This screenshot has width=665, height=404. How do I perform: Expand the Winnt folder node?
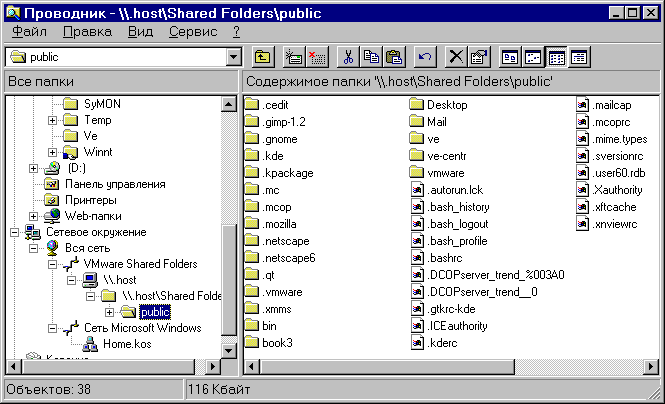tap(52, 152)
